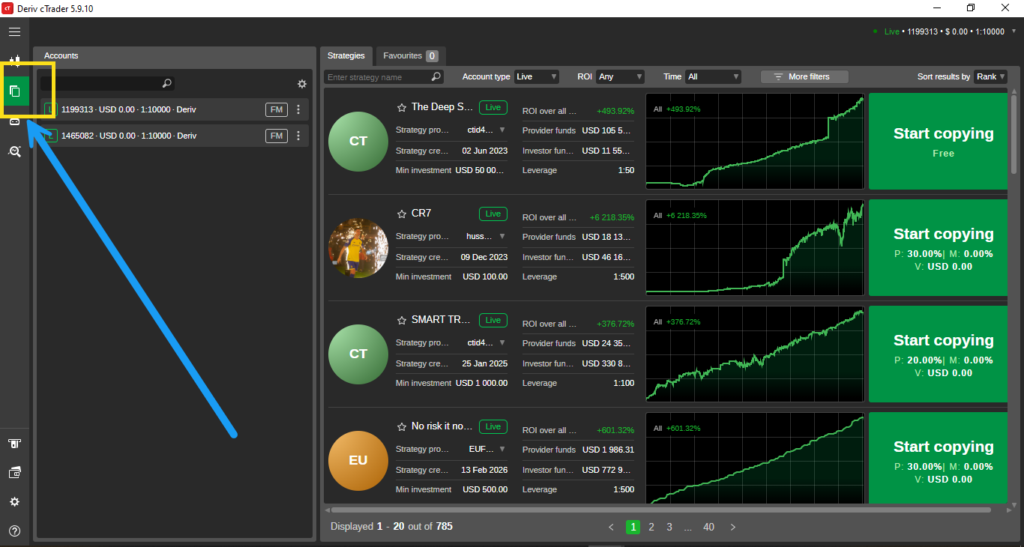Select account row 1199313 USD 0.00 Deriv

[x=175, y=110]
